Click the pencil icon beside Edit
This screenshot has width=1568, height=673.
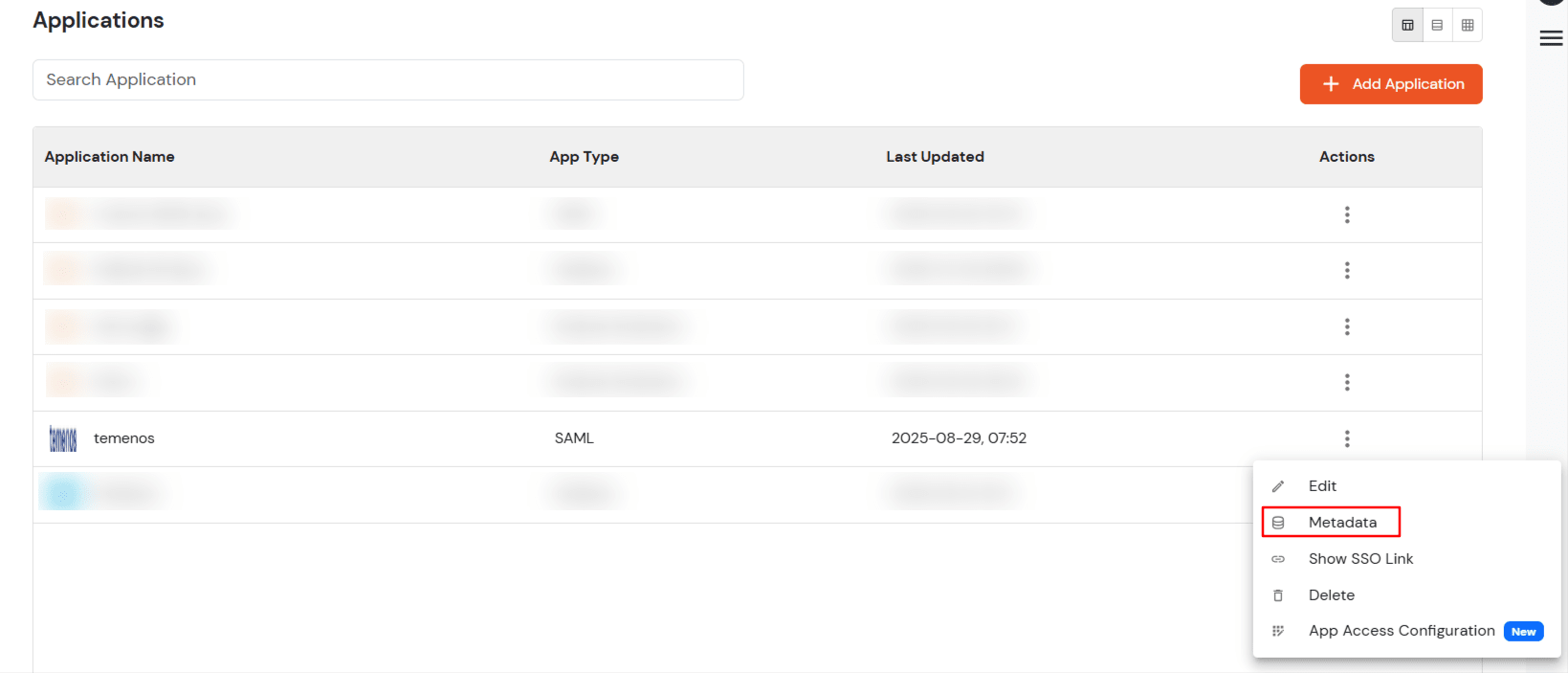[1278, 486]
